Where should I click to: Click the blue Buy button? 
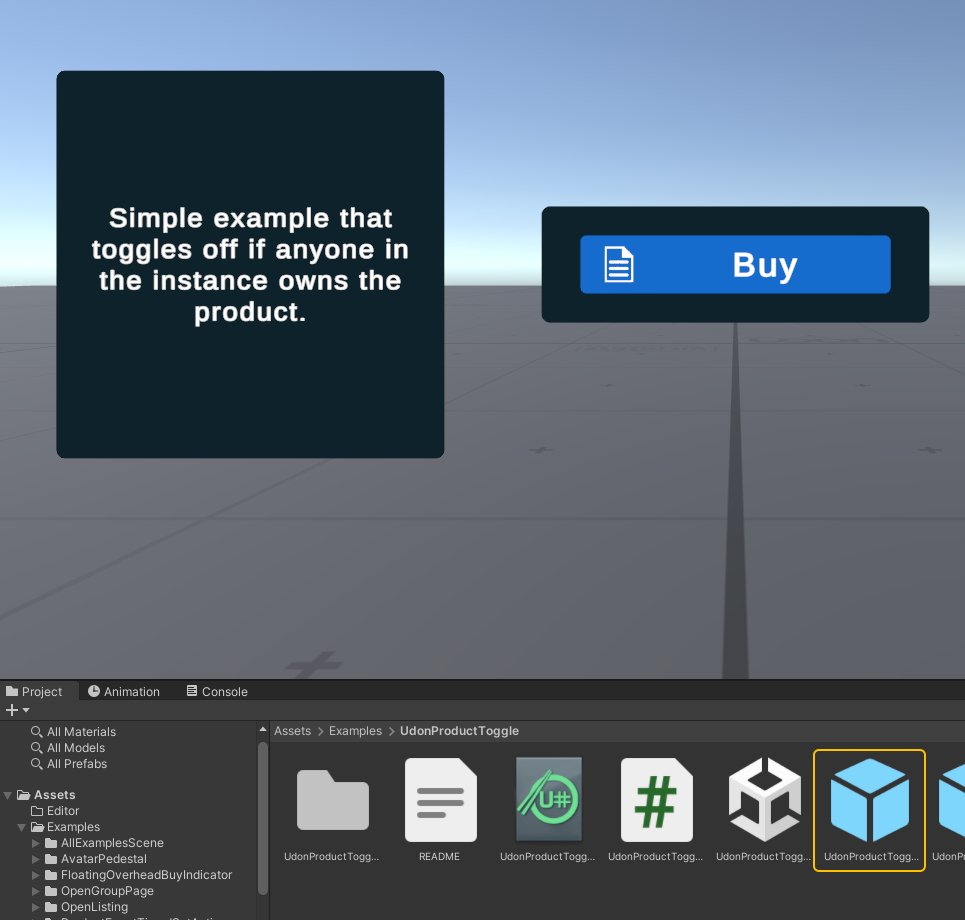point(735,265)
